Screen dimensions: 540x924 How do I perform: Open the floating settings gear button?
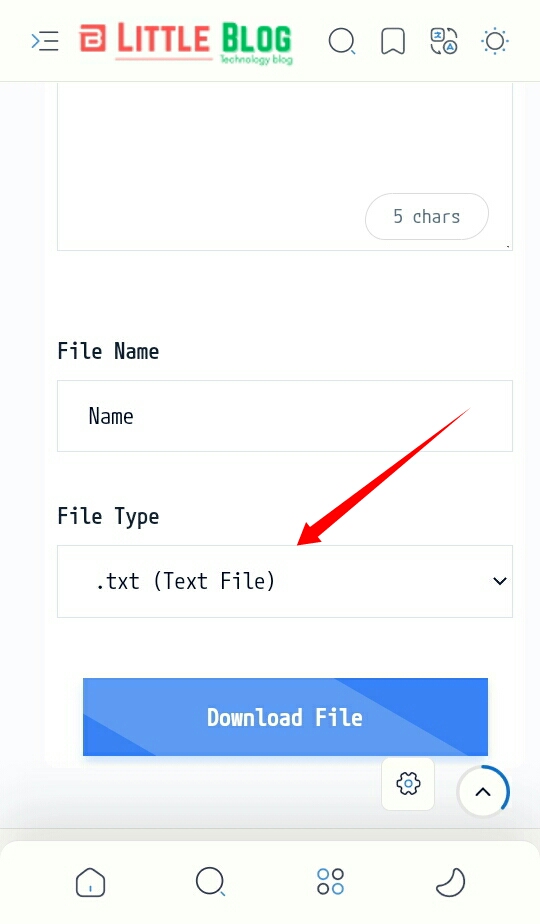click(x=408, y=784)
